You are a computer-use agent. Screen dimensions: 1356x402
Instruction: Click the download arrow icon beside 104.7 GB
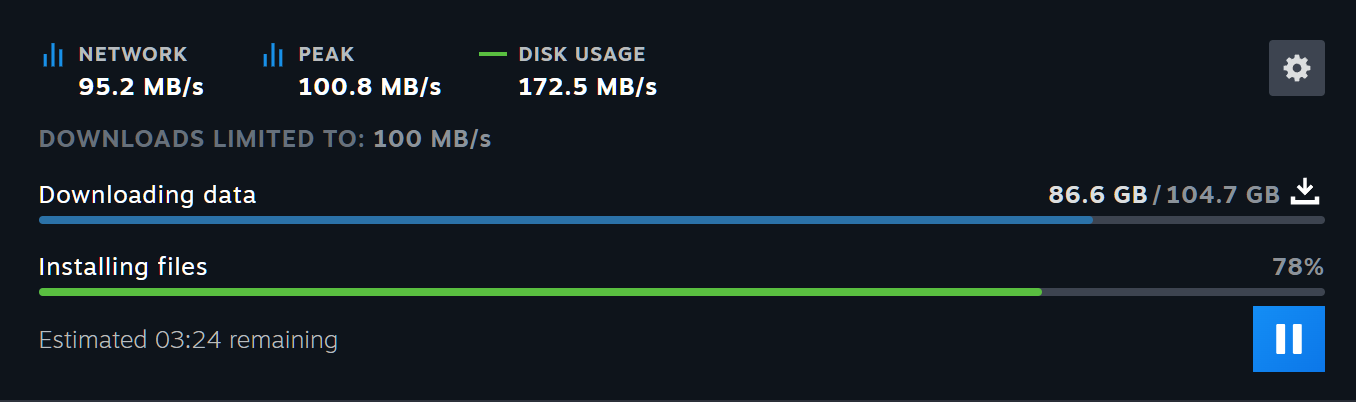1305,192
